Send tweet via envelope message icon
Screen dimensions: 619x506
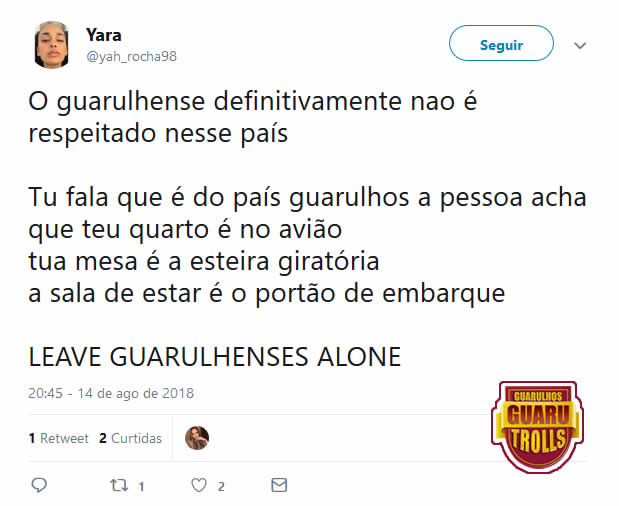click(x=279, y=485)
